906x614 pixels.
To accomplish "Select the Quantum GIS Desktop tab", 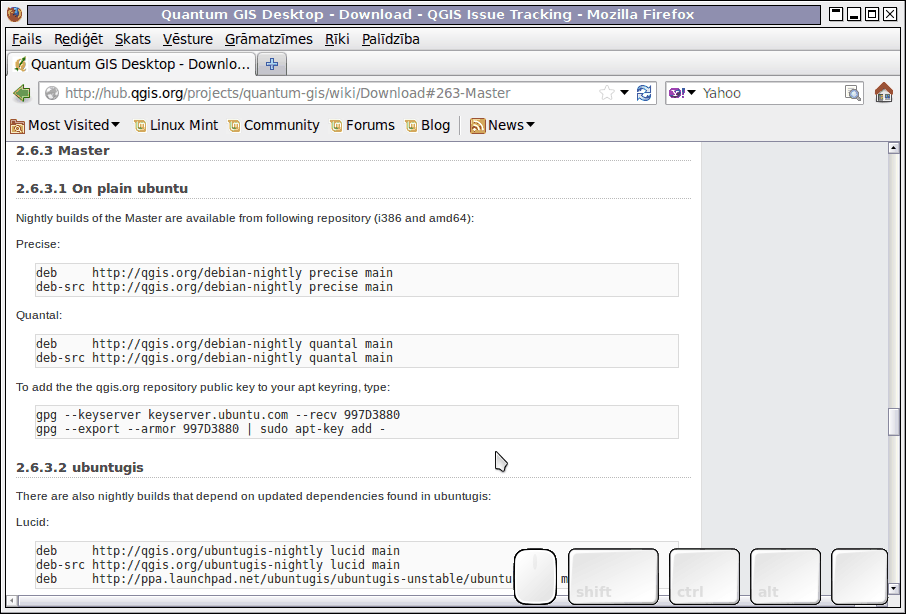I will tap(132, 64).
